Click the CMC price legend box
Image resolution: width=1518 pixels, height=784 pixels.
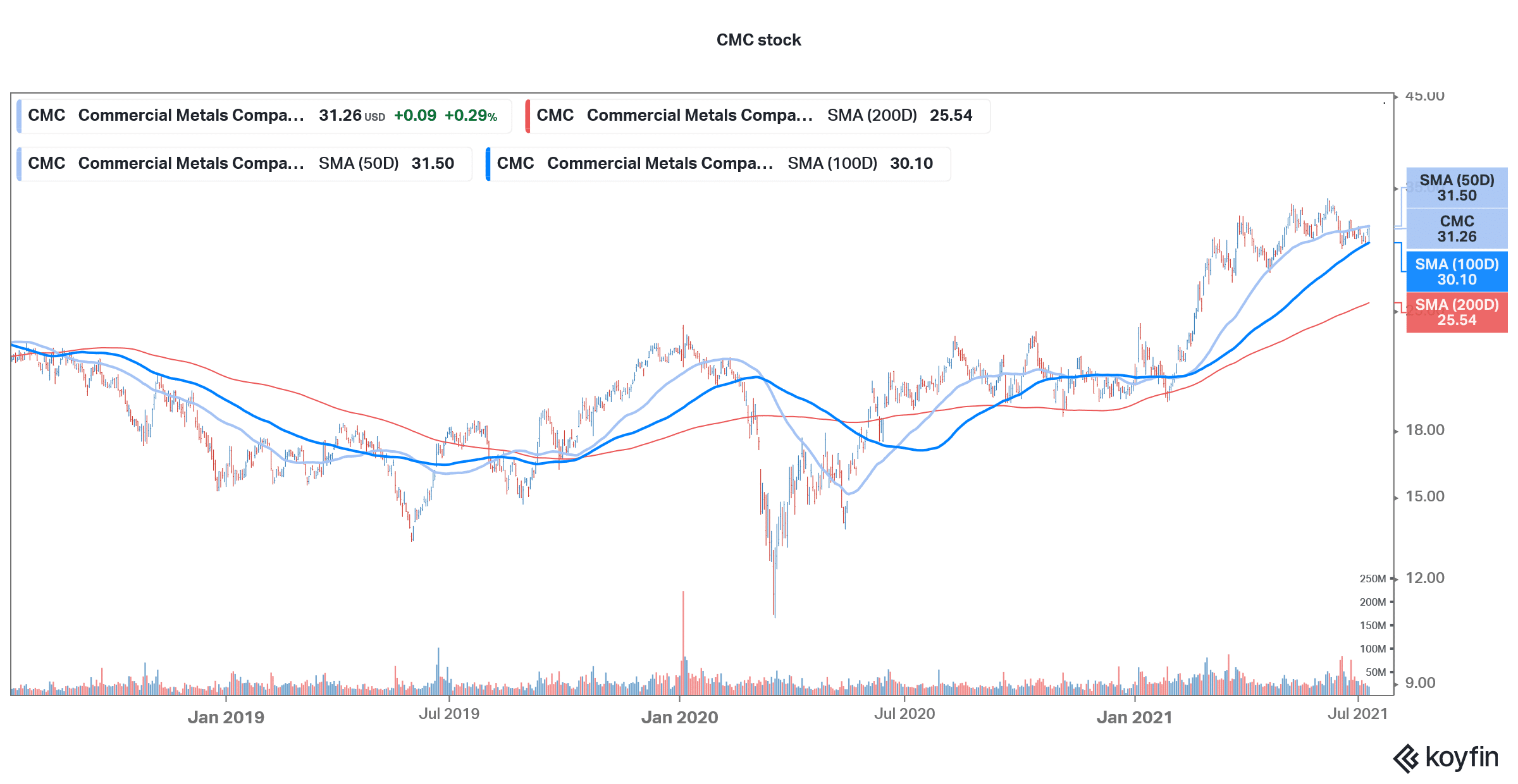264,116
